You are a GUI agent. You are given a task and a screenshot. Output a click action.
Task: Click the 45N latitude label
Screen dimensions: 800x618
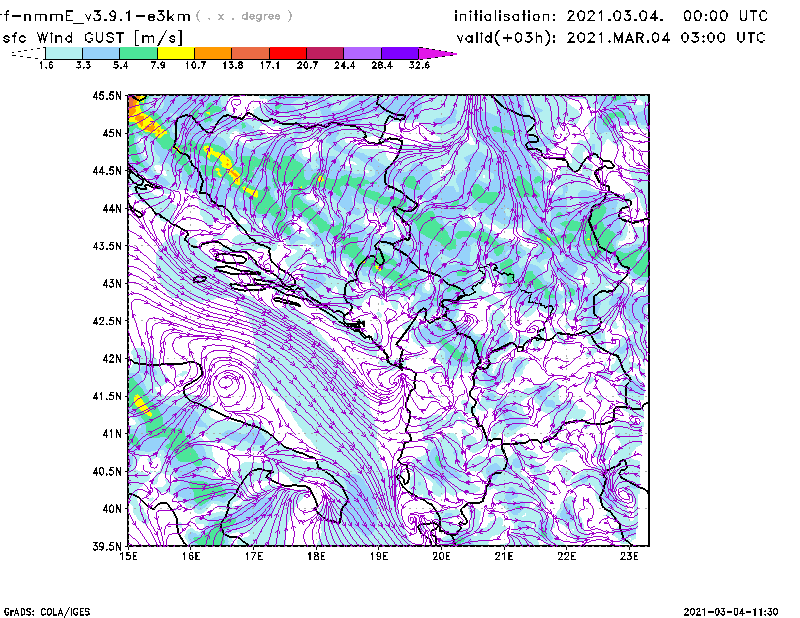(x=112, y=133)
